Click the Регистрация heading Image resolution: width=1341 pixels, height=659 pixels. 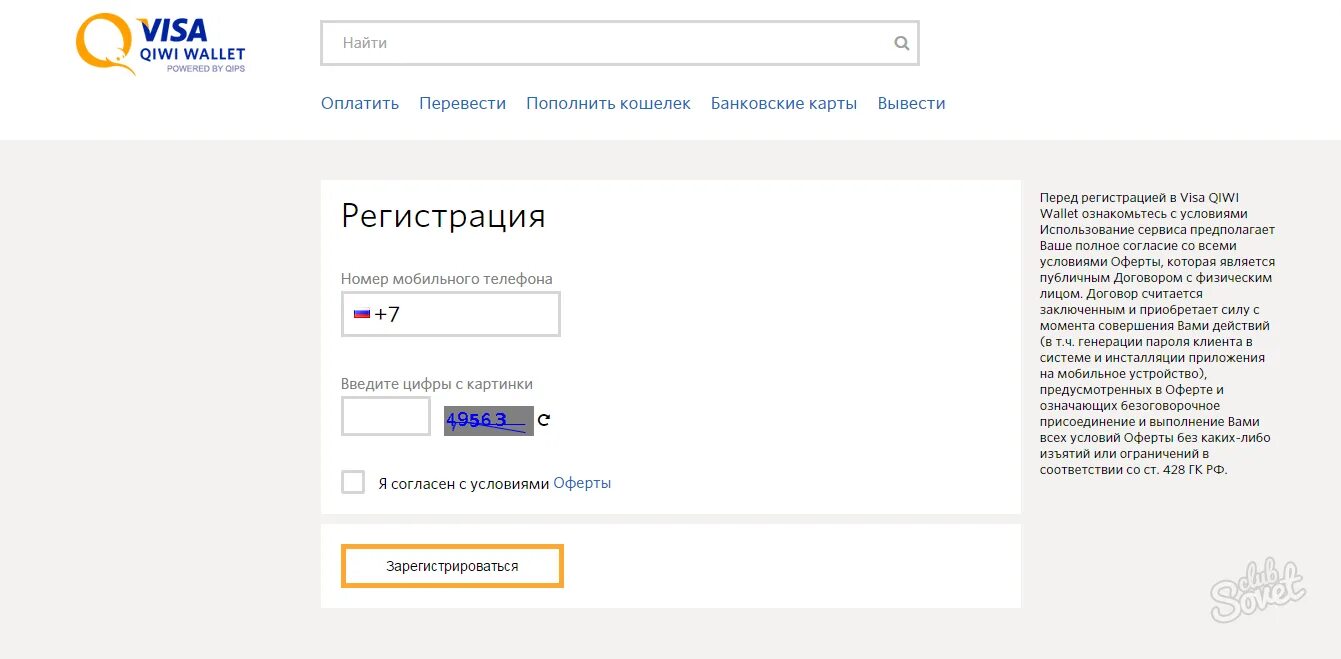coord(443,216)
